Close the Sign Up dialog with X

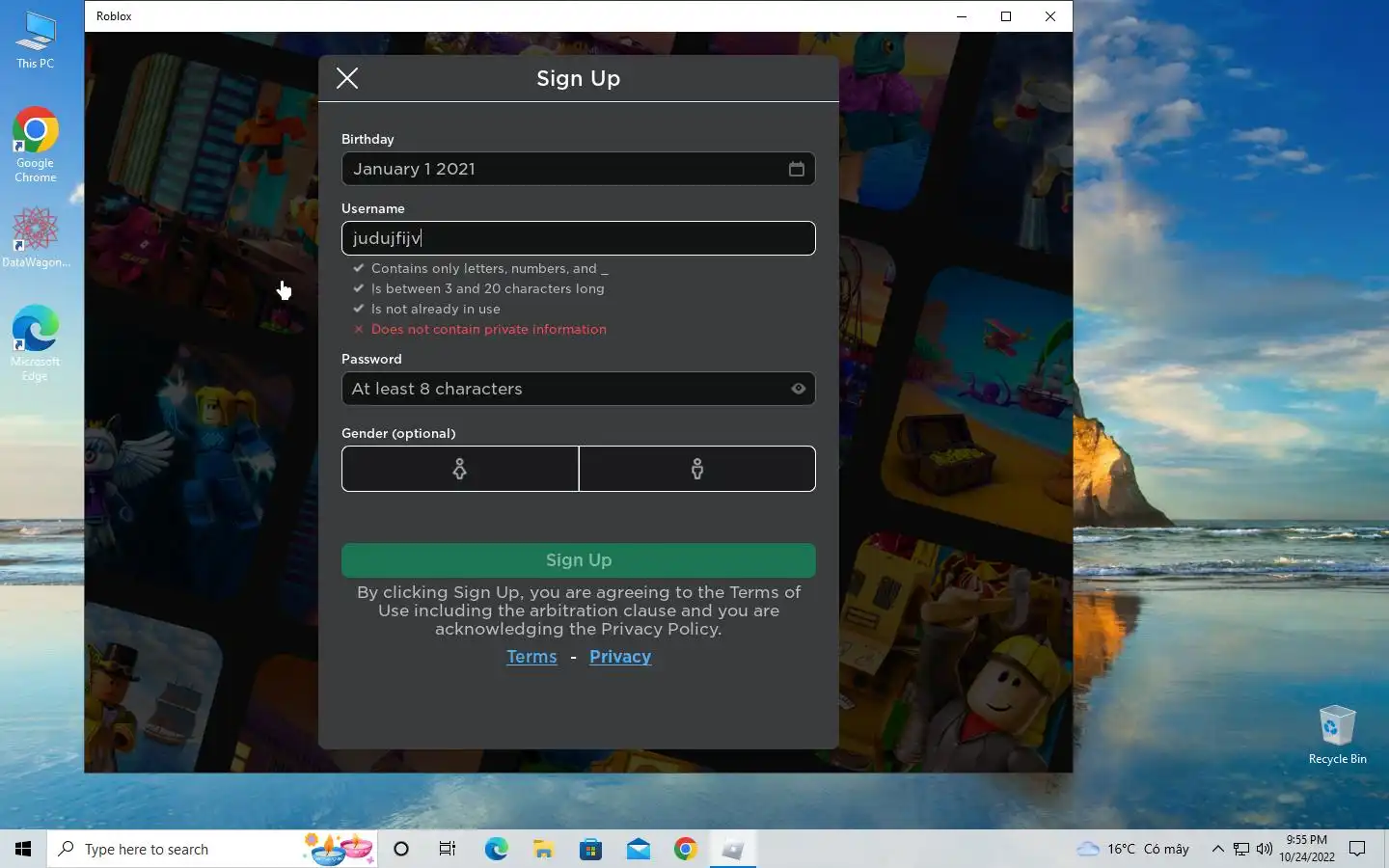[347, 78]
